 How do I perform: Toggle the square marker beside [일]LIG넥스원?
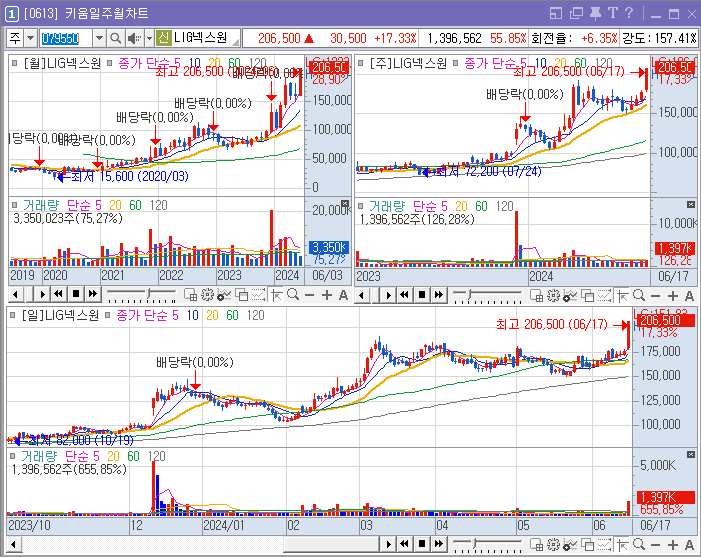[13, 315]
